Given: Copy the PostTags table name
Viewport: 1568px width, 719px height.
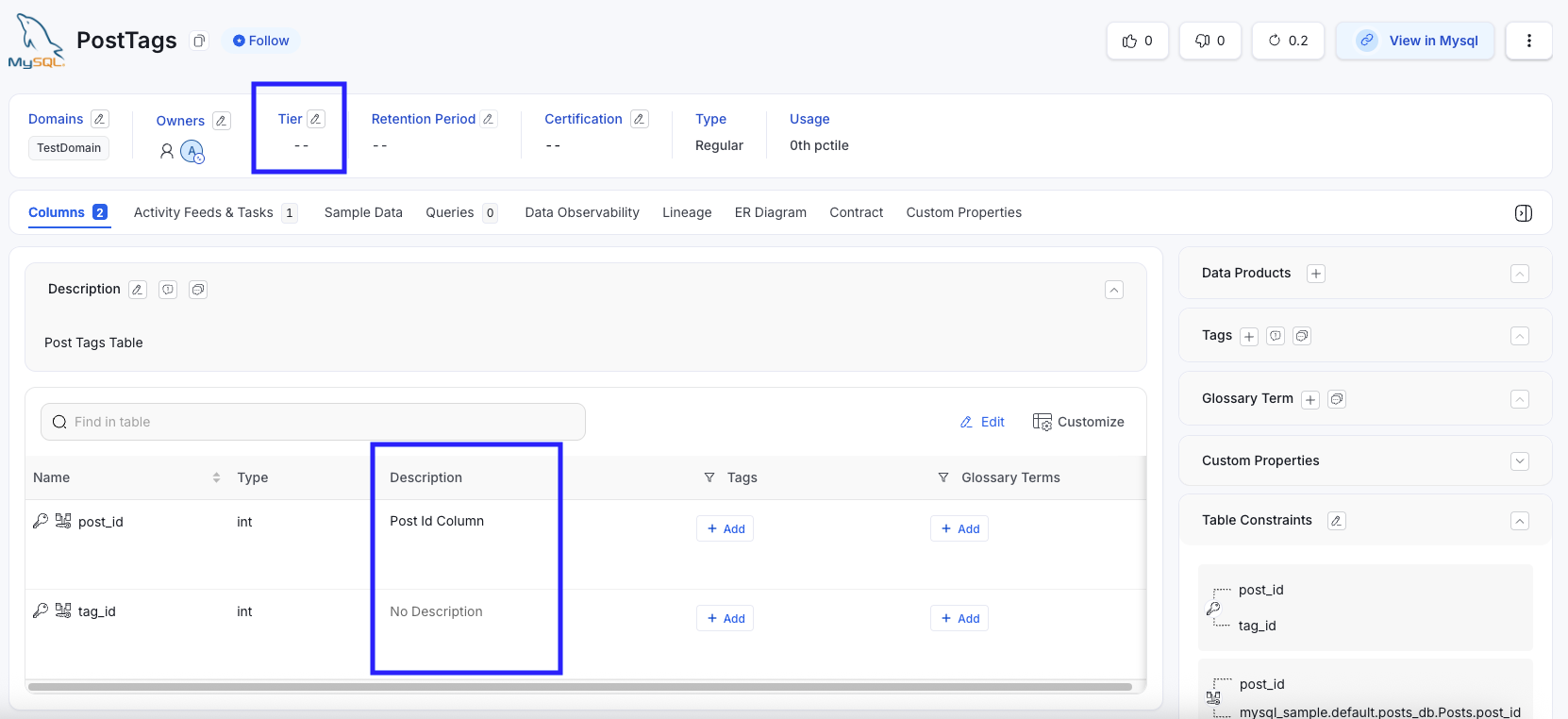Looking at the screenshot, I should pos(199,41).
